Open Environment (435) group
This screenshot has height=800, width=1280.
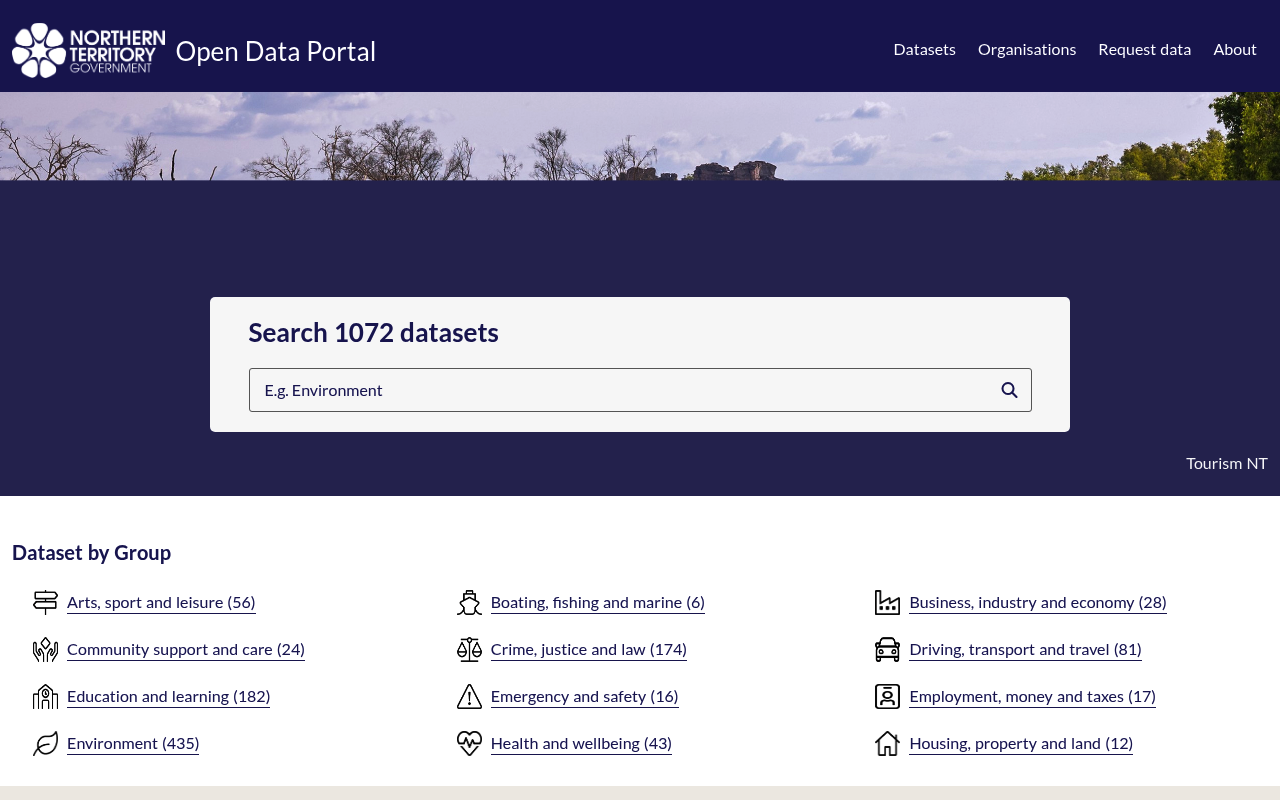pos(133,743)
